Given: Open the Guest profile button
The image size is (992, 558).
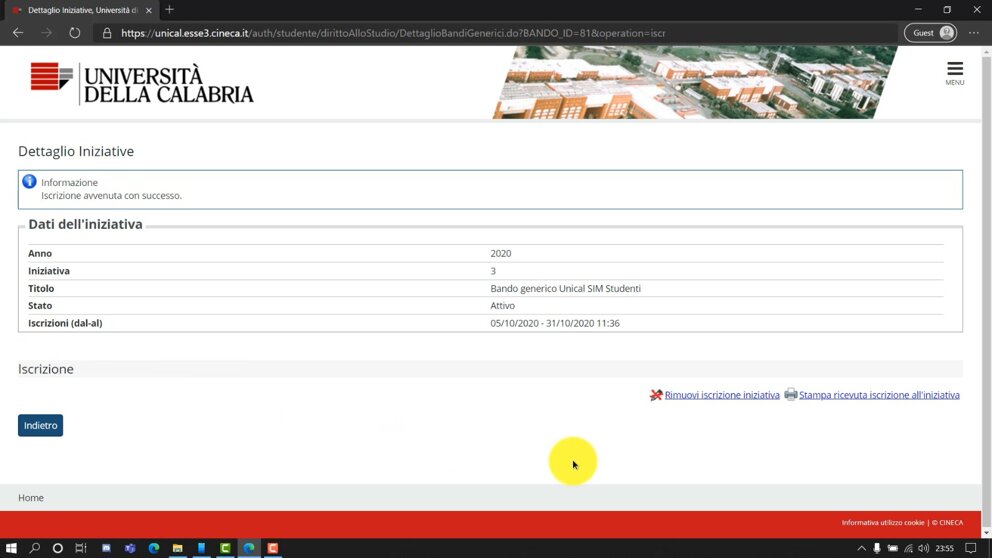Looking at the screenshot, I should click(x=930, y=33).
